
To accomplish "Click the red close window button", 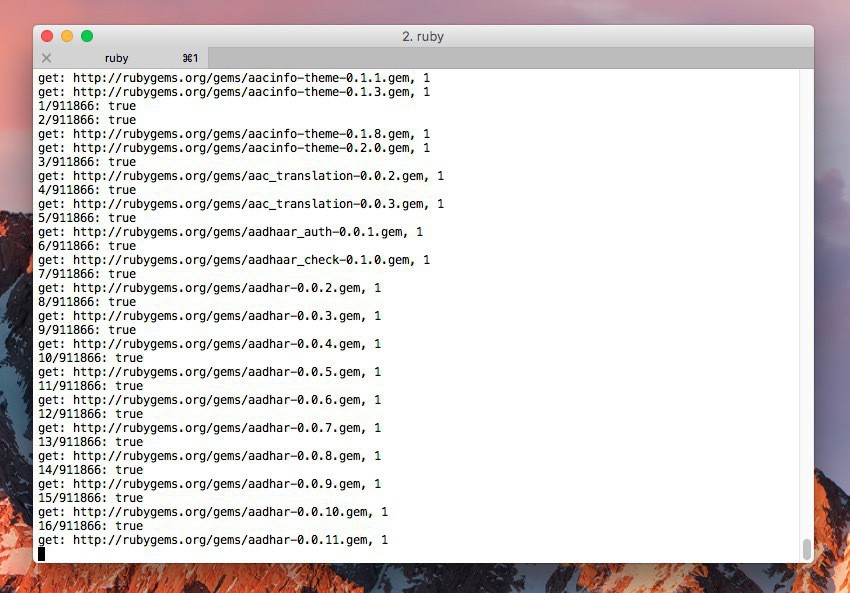I will [47, 36].
